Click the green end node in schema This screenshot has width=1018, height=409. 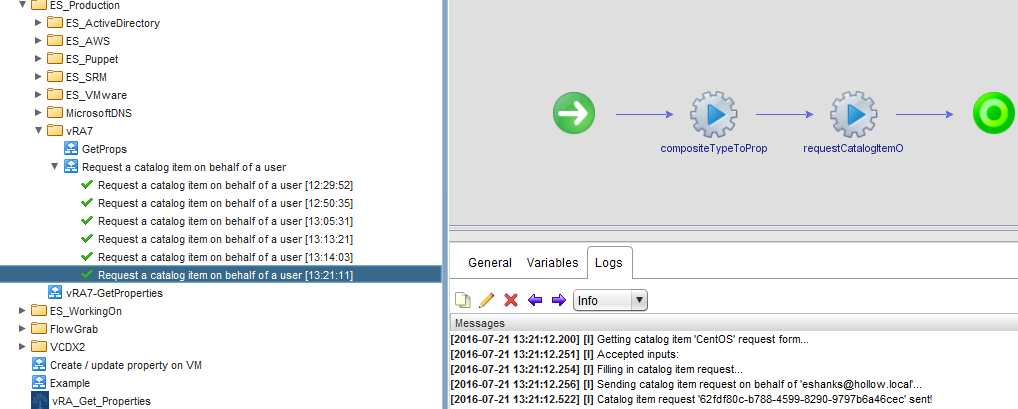pos(994,113)
